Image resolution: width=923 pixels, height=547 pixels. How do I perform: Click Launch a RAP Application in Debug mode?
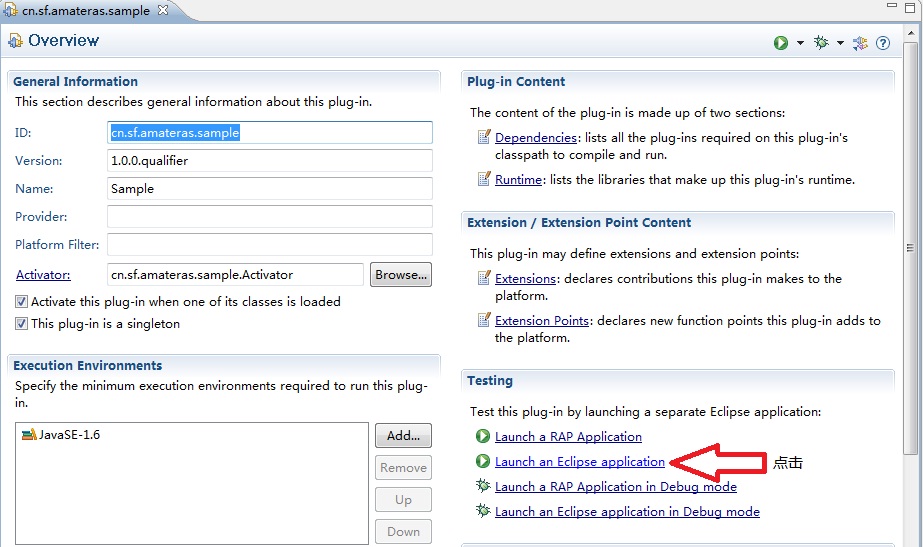pos(616,486)
